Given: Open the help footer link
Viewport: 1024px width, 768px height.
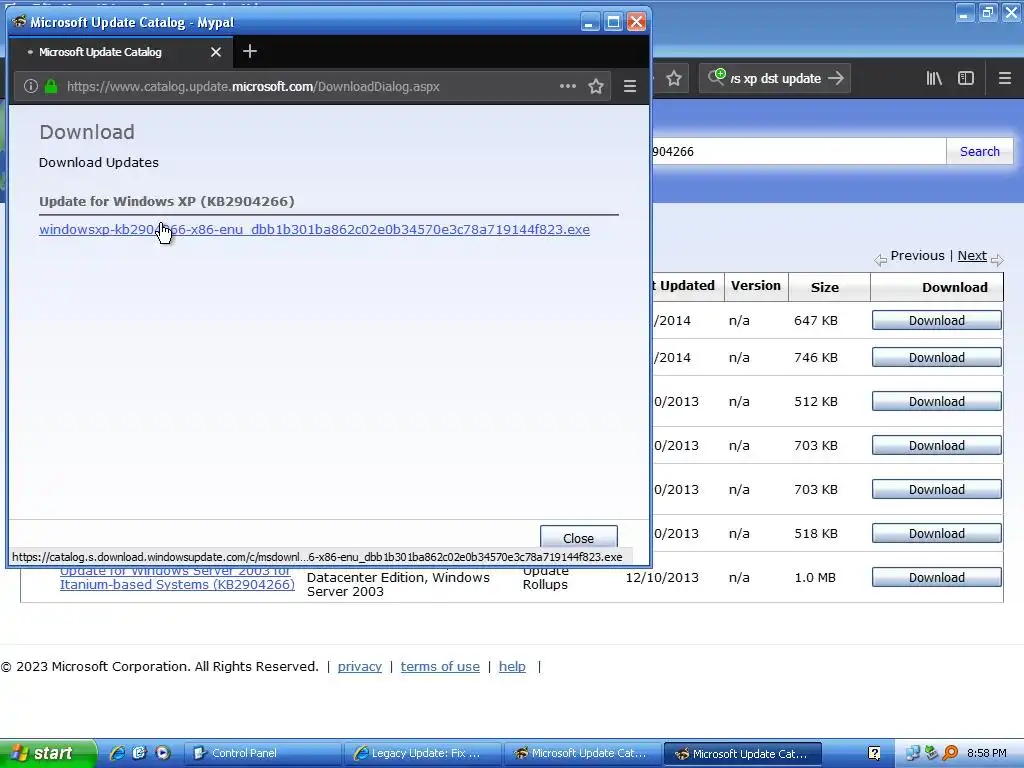Looking at the screenshot, I should (512, 667).
